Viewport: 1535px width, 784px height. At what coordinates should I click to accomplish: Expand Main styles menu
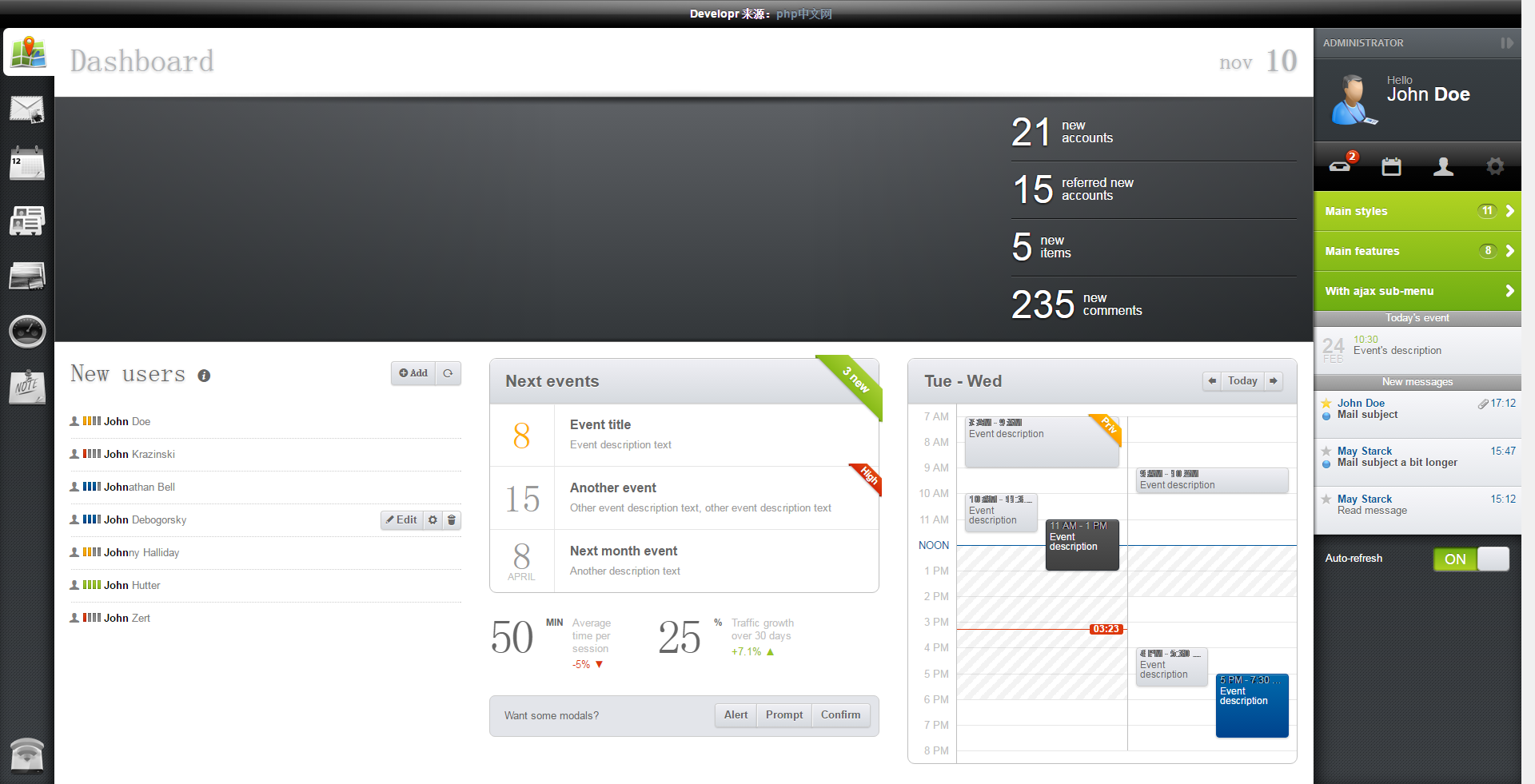pyautogui.click(x=1417, y=212)
